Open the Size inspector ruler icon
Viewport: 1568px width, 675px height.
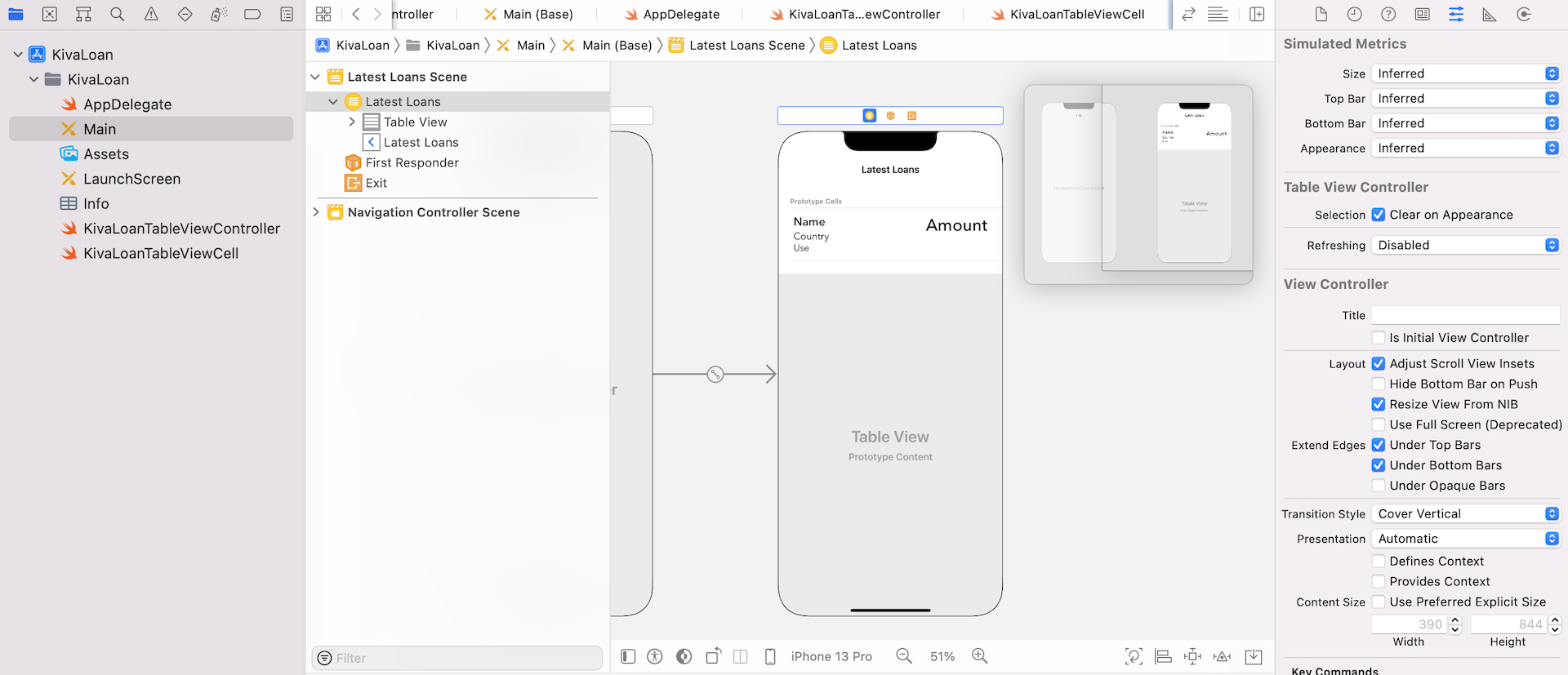click(1490, 14)
